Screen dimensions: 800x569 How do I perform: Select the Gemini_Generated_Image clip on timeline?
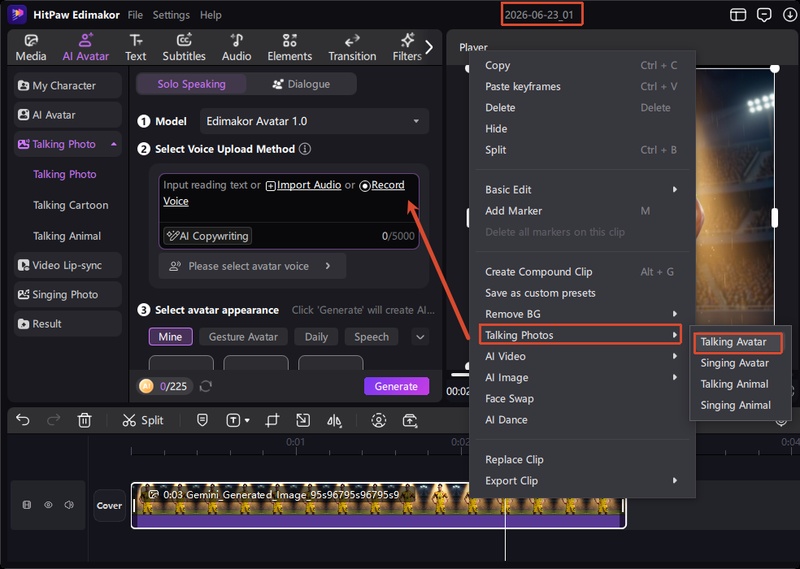coord(378,505)
